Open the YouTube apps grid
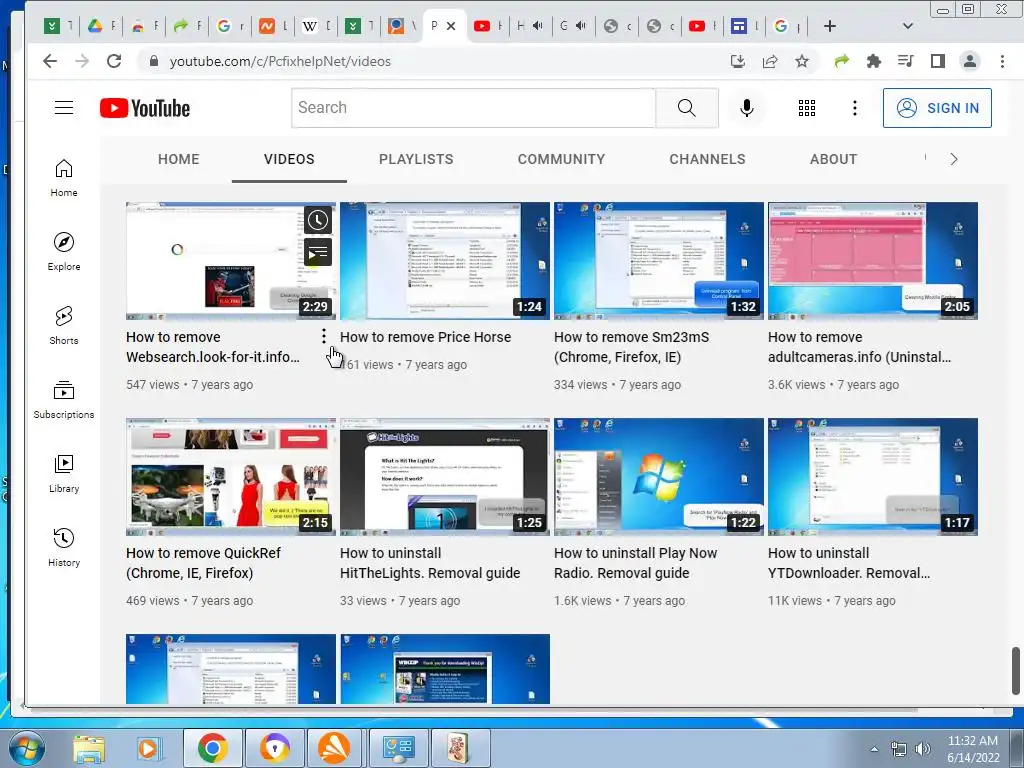1024x768 pixels. pyautogui.click(x=807, y=108)
